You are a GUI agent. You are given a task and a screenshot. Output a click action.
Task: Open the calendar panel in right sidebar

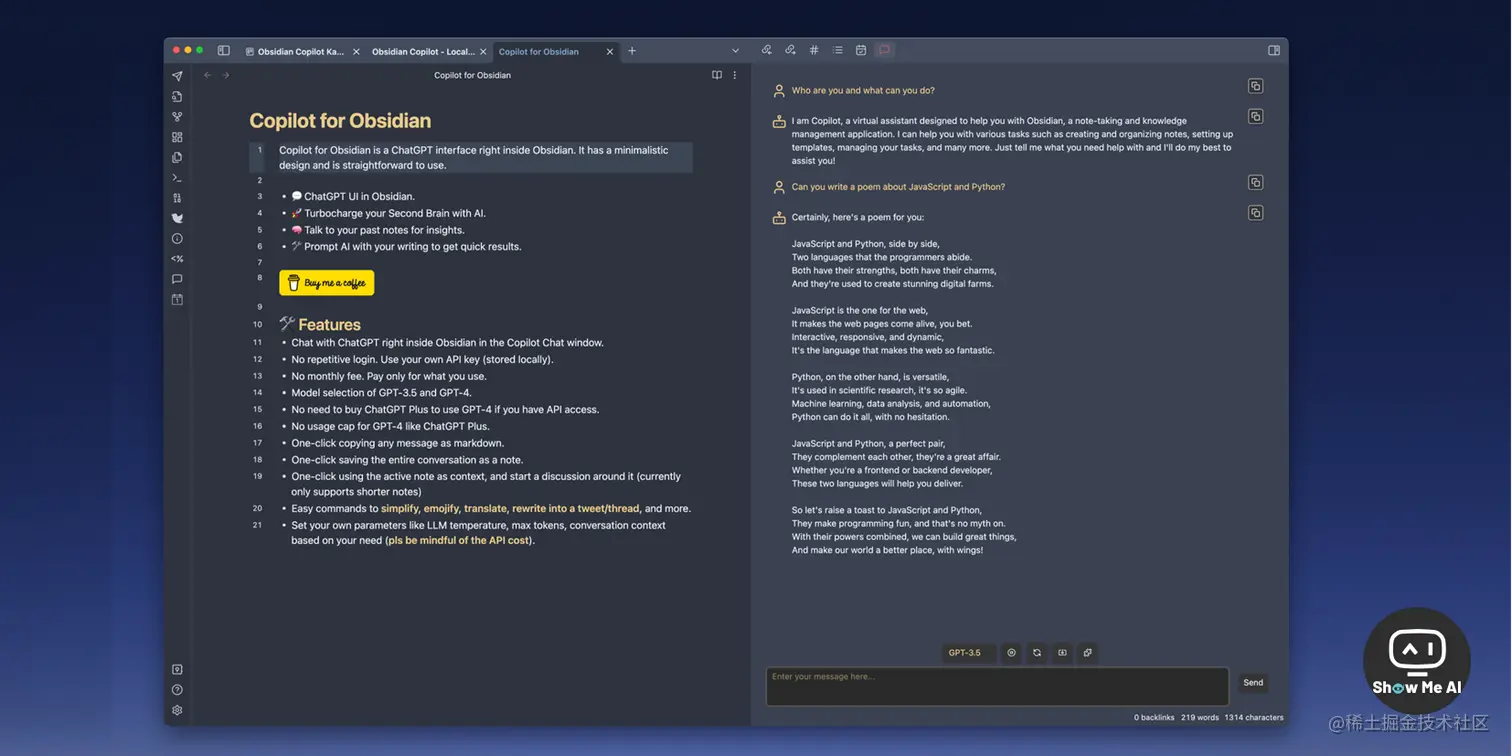pyautogui.click(x=861, y=50)
